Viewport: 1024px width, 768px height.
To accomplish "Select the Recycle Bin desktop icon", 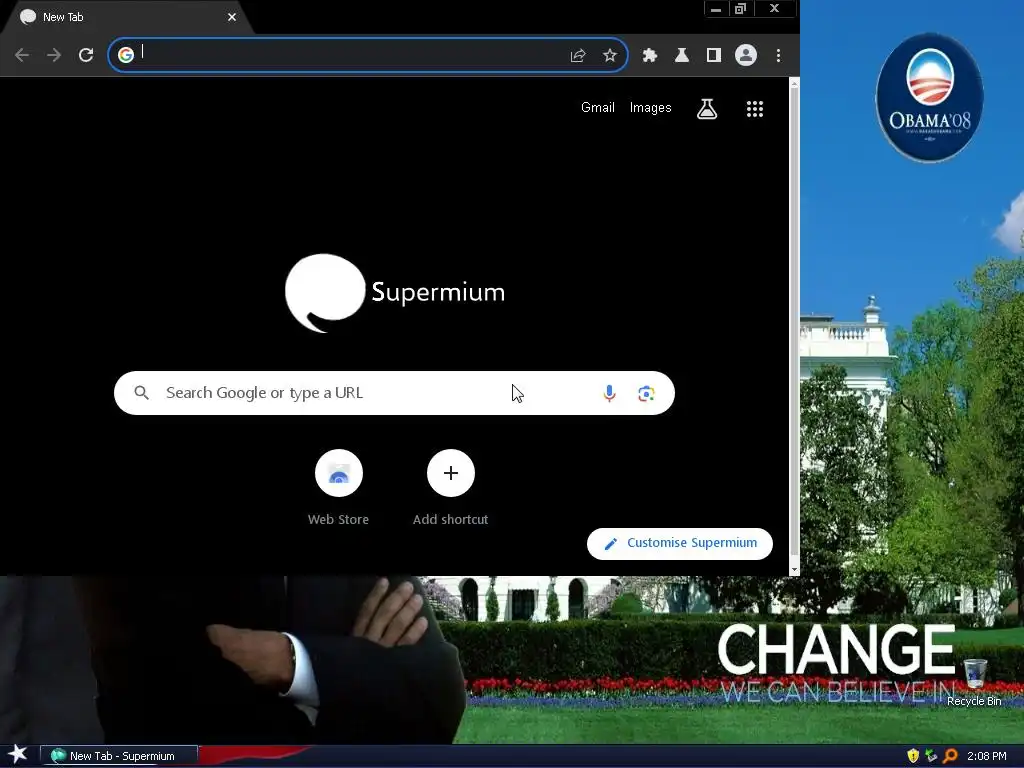I will 974,682.
